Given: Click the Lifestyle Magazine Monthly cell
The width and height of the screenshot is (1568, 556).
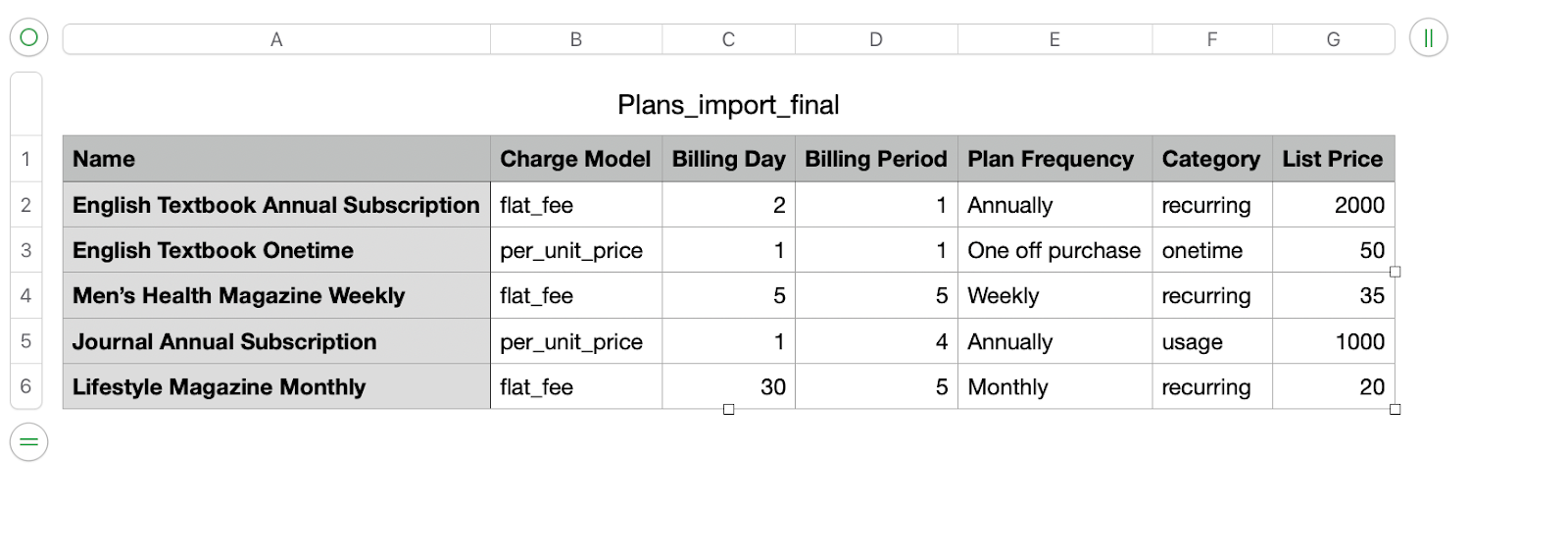Looking at the screenshot, I should [276, 386].
